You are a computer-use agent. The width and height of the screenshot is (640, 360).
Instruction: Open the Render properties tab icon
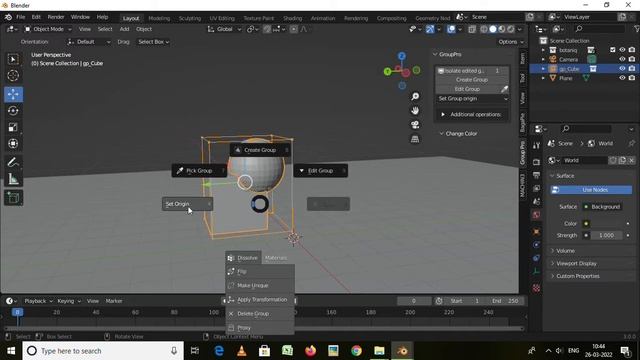[536, 162]
